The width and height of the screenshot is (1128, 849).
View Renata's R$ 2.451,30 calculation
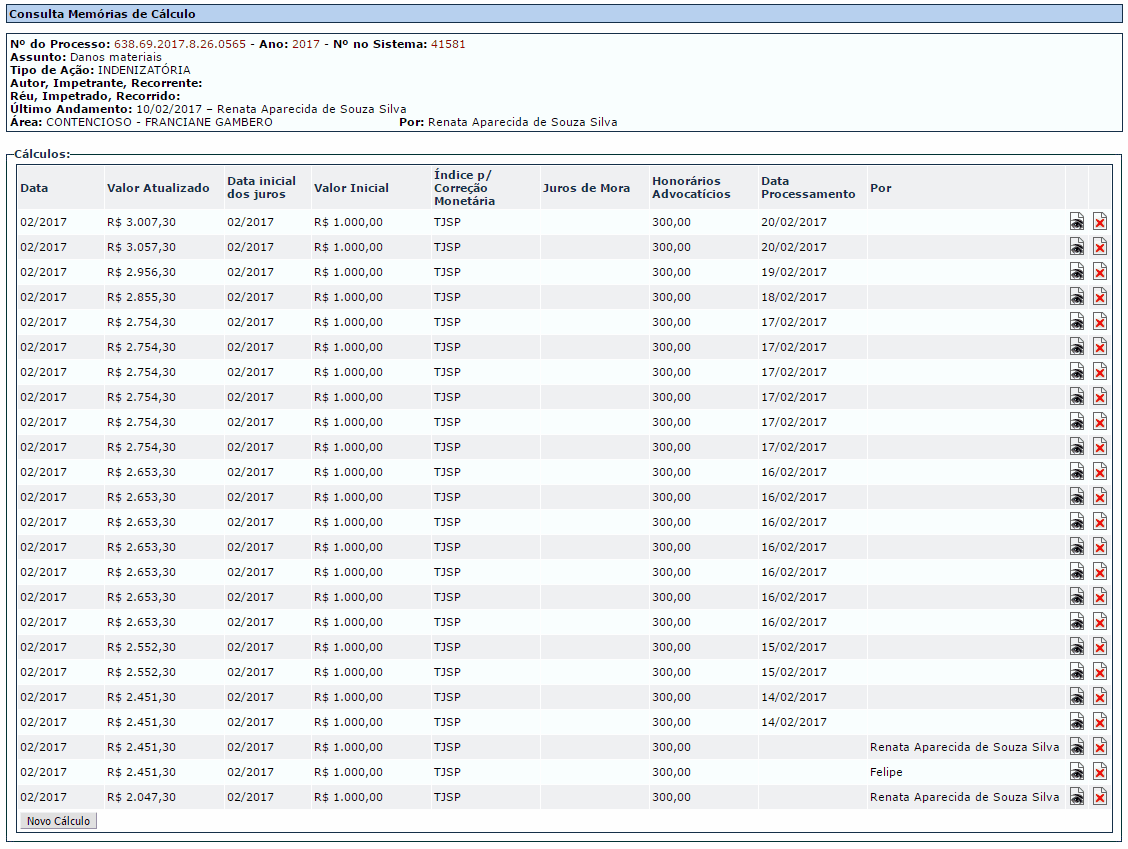coord(1076,747)
